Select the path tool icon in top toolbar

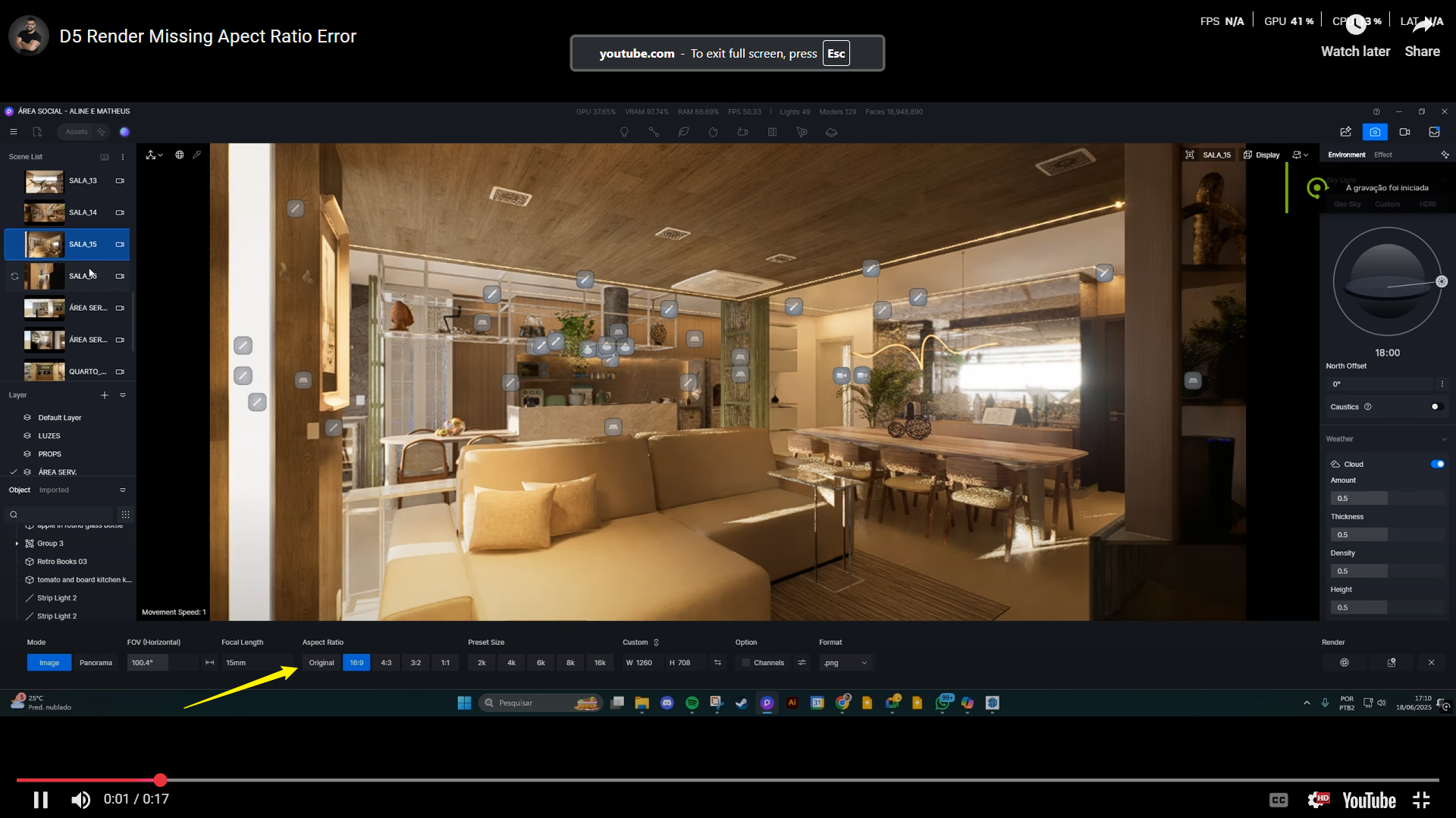click(x=654, y=132)
